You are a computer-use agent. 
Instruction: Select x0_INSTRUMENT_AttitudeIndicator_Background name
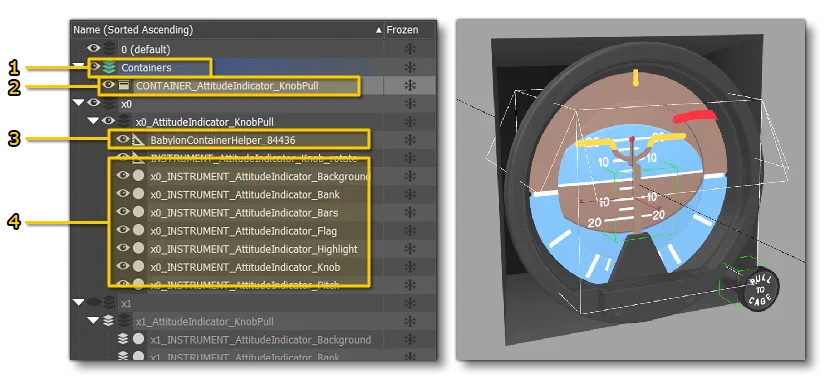tap(260, 176)
